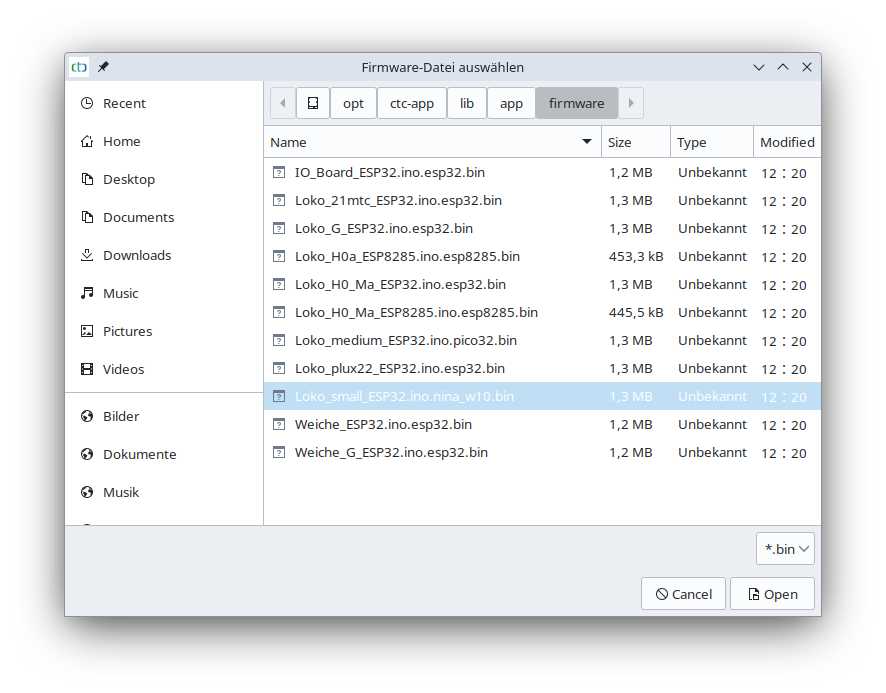Switch breadcrumb to the ctc-app directory
This screenshot has height=693, width=886.
[411, 102]
